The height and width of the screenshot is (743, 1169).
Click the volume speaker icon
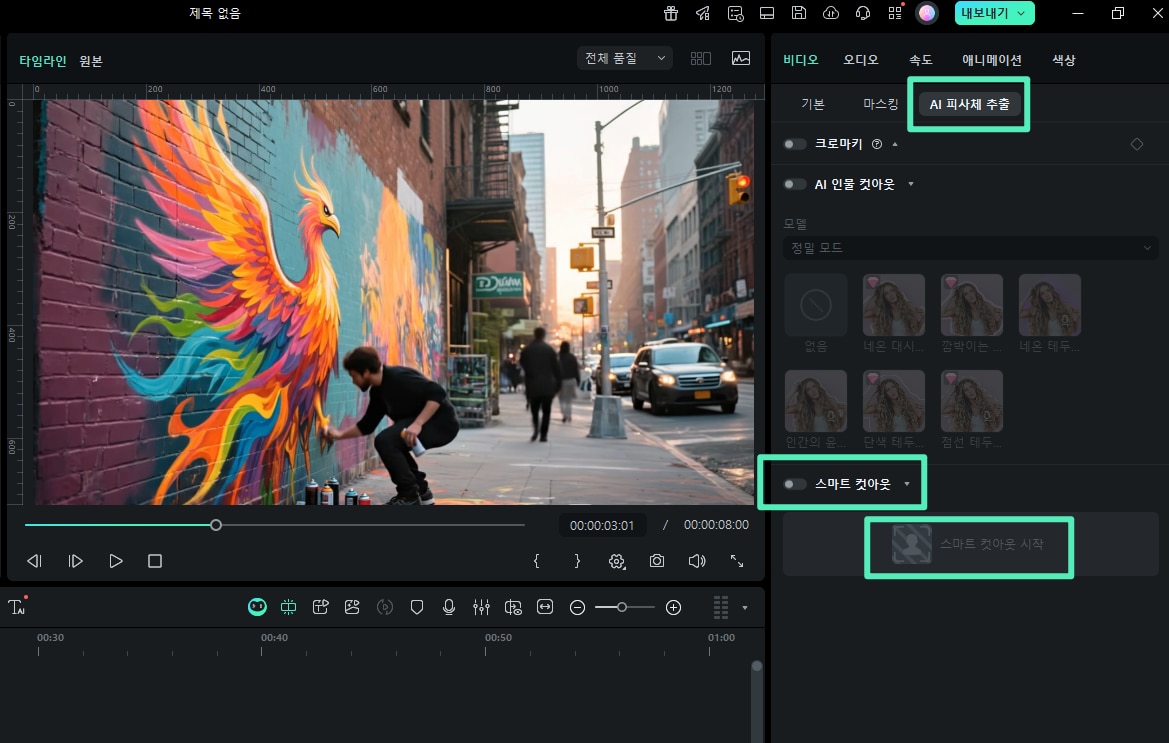pyautogui.click(x=697, y=561)
